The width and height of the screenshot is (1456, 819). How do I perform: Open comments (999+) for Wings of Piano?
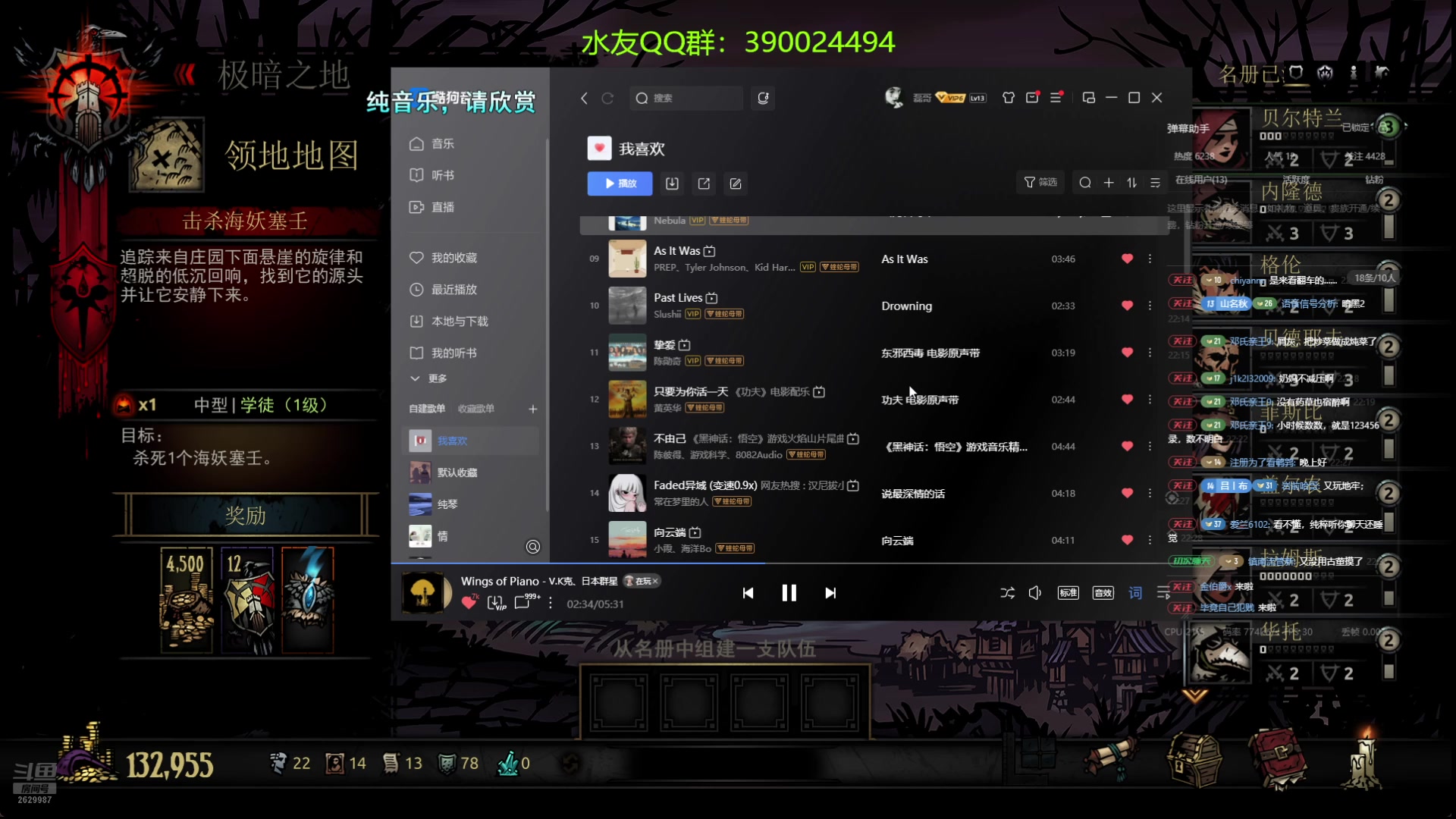[526, 602]
